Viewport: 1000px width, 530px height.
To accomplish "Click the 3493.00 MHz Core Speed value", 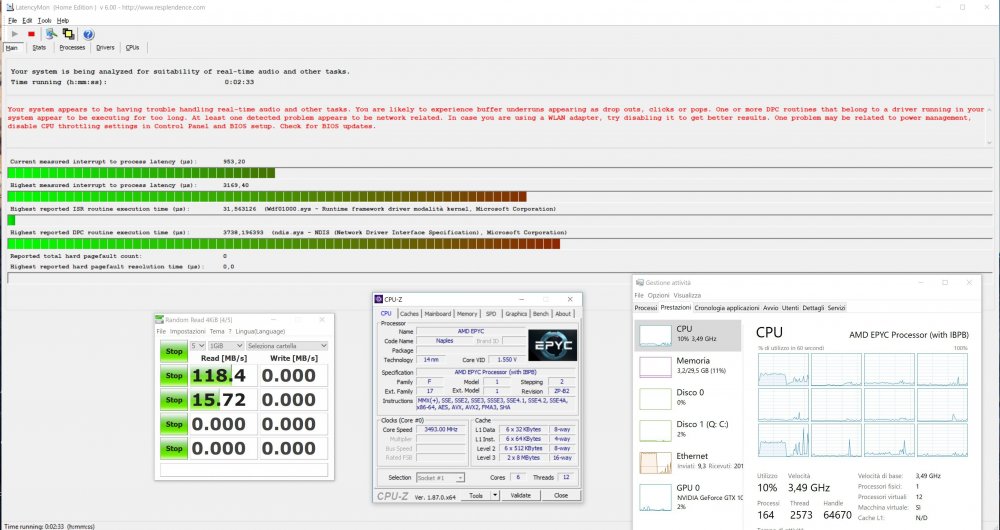I will point(441,430).
